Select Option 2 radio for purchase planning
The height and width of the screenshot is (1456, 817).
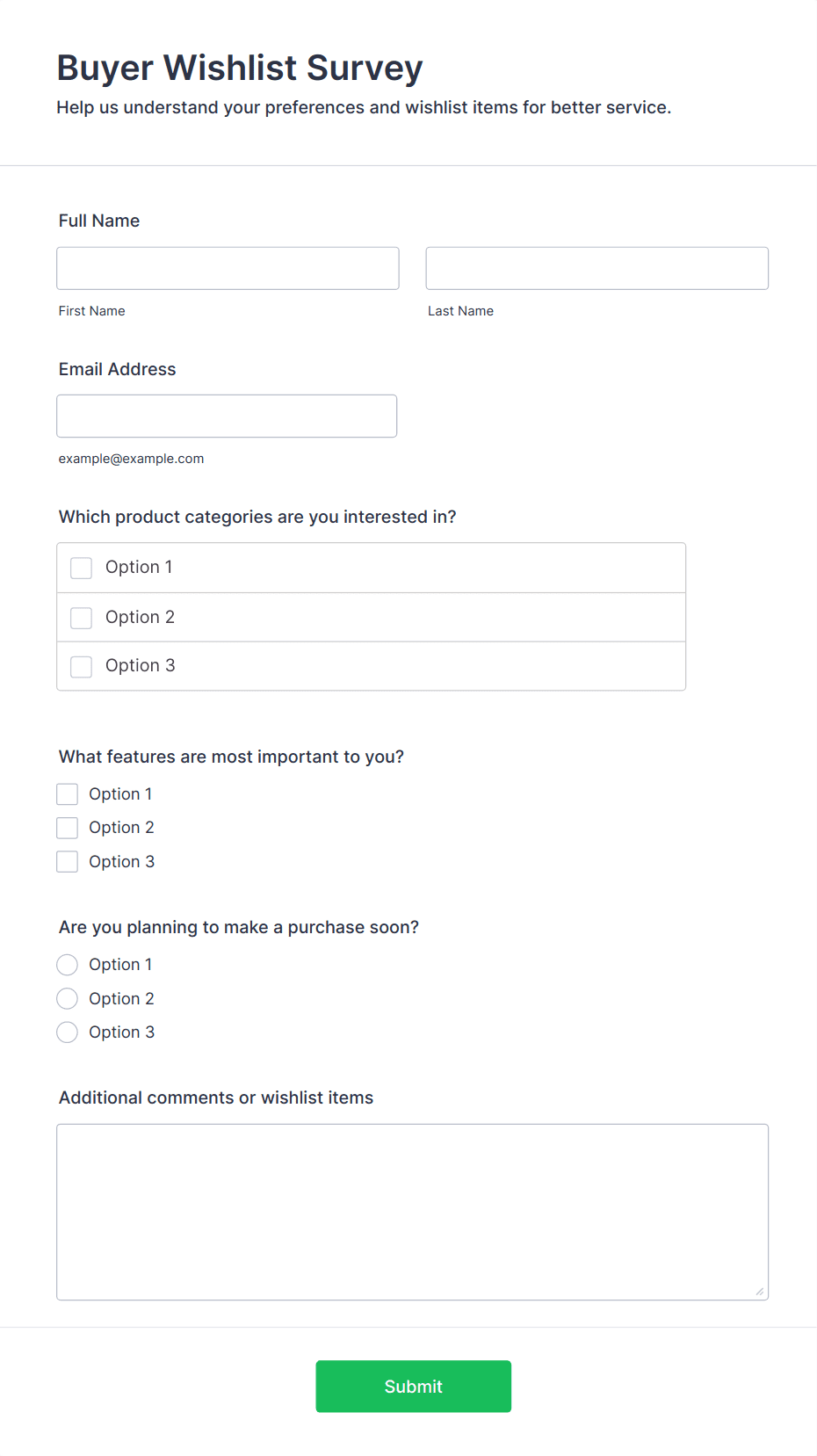pyautogui.click(x=68, y=999)
